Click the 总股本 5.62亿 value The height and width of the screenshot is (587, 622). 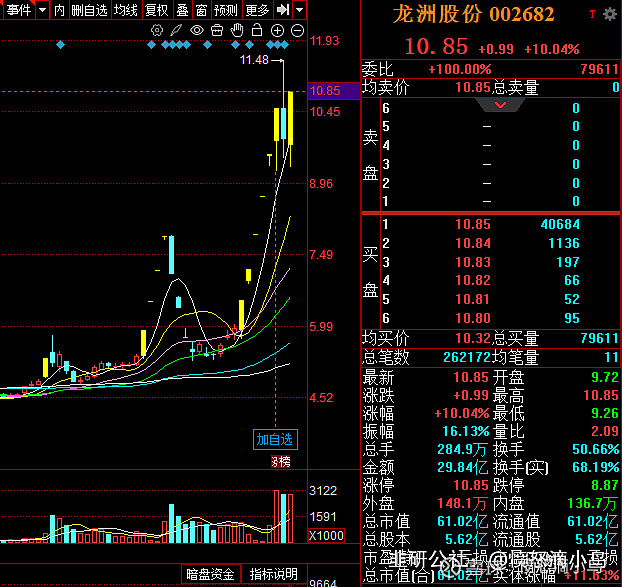point(466,539)
